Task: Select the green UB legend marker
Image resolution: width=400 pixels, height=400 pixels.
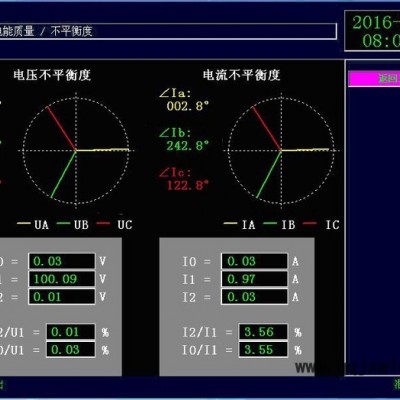Action: point(63,223)
